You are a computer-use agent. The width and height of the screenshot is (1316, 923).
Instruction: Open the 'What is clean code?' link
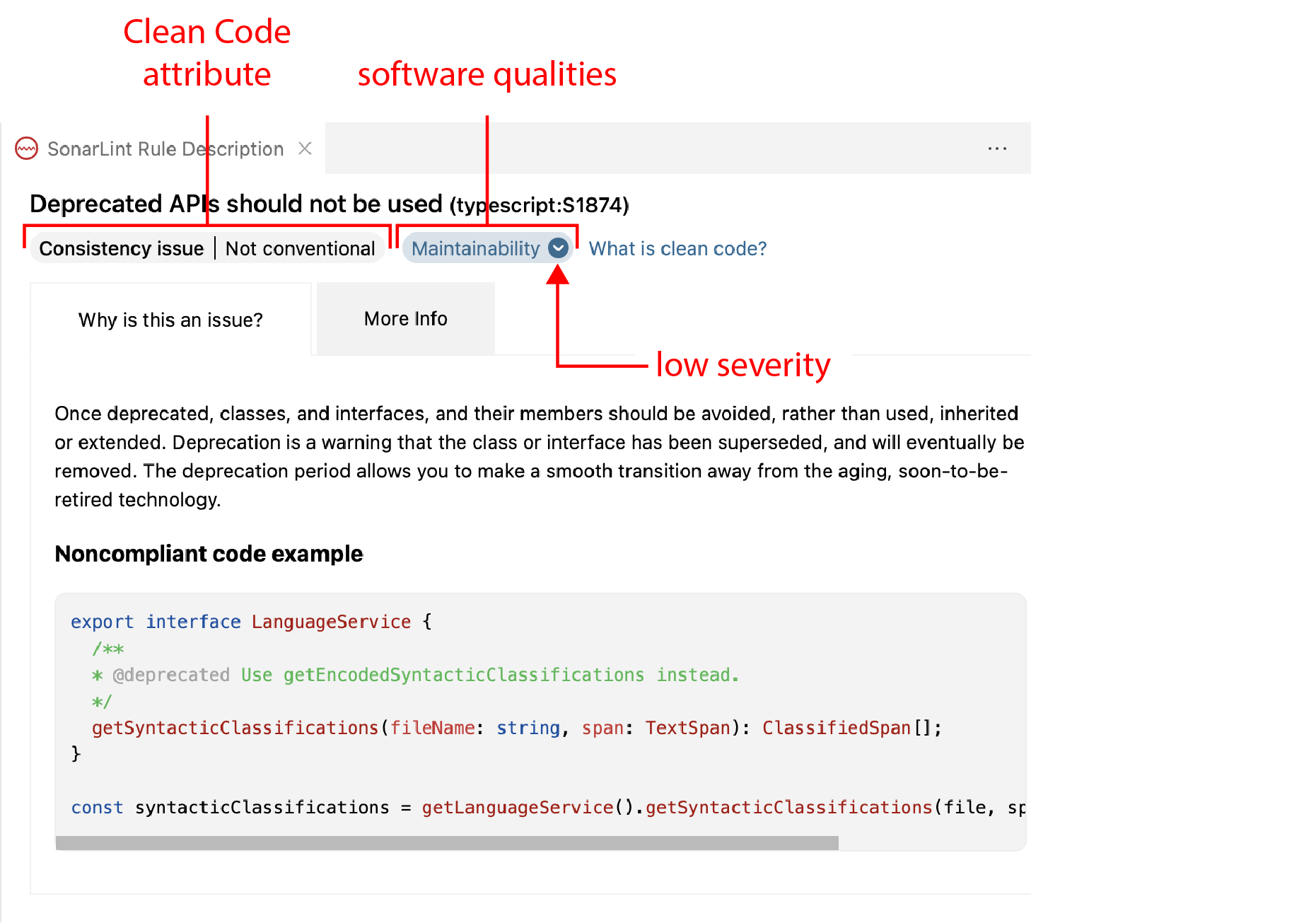677,249
